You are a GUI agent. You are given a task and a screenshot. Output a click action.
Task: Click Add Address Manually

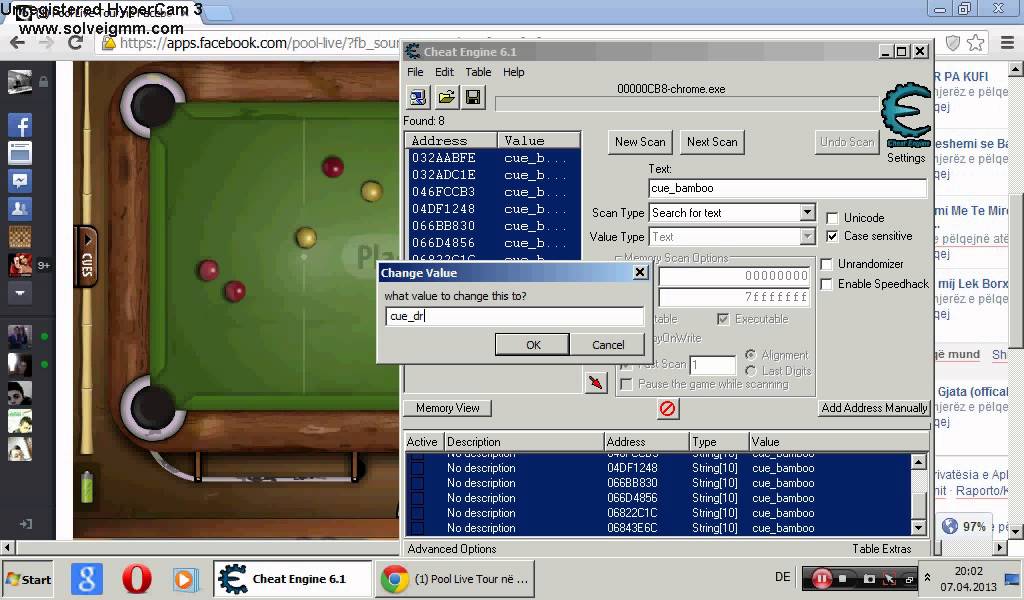(x=874, y=408)
